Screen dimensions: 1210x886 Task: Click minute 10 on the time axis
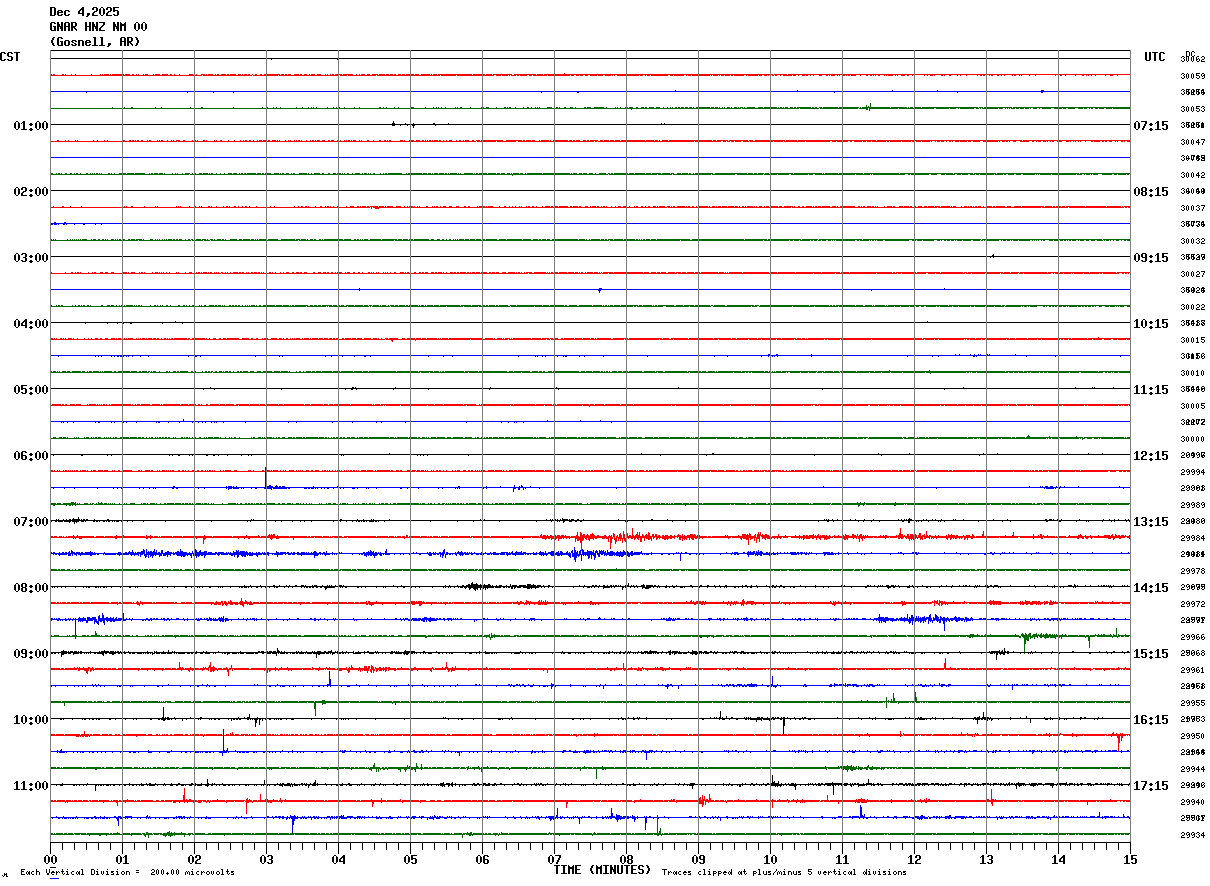pyautogui.click(x=770, y=859)
